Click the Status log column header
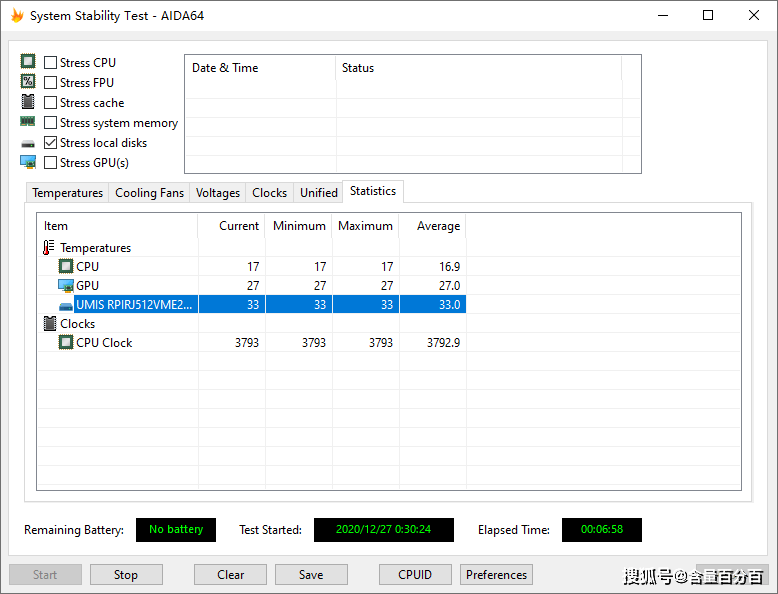778x594 pixels. [x=479, y=68]
